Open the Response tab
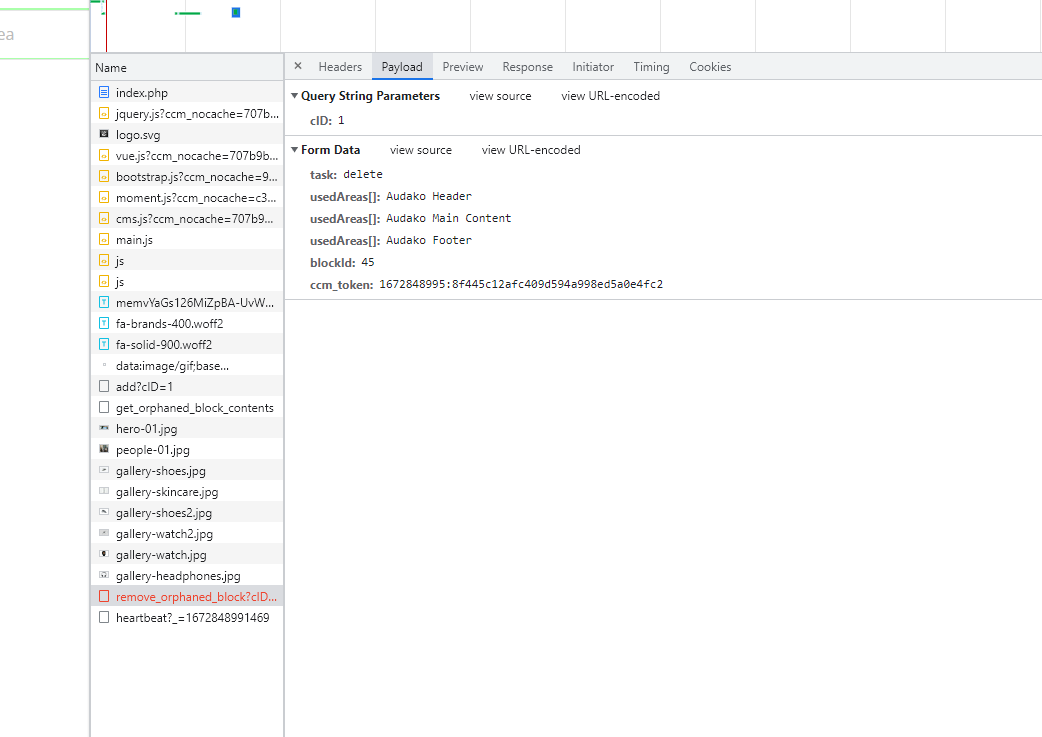 point(527,66)
